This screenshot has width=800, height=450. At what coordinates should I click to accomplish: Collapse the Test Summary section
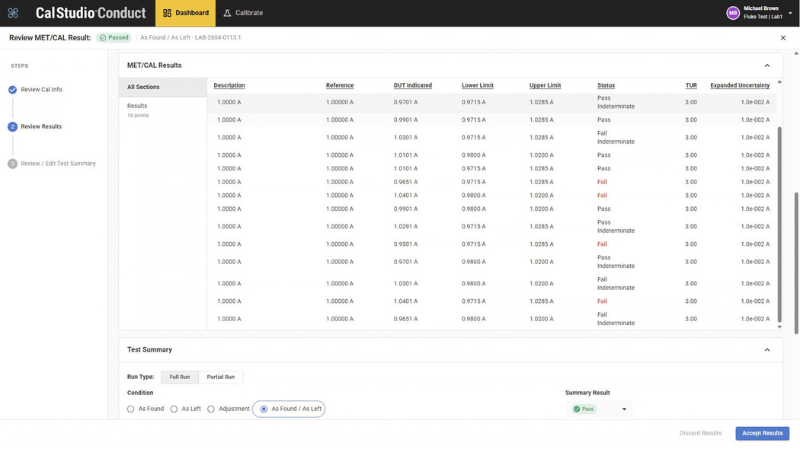tap(767, 349)
